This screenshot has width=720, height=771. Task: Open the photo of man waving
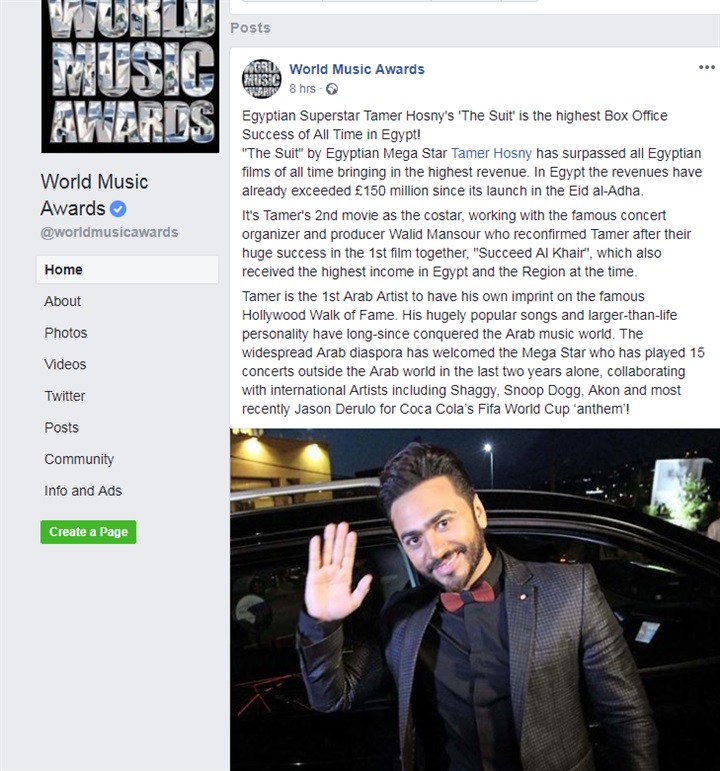coord(475,600)
